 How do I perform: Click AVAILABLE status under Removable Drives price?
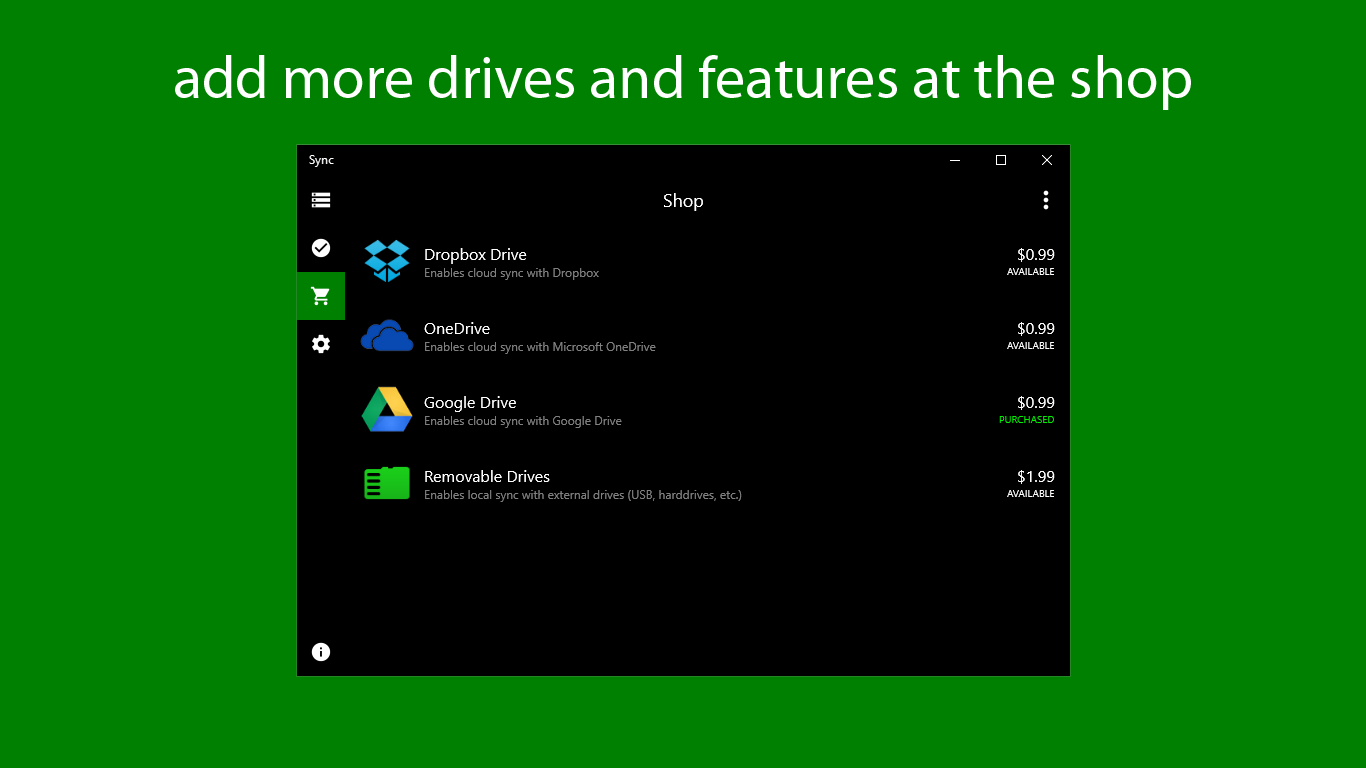click(1031, 494)
